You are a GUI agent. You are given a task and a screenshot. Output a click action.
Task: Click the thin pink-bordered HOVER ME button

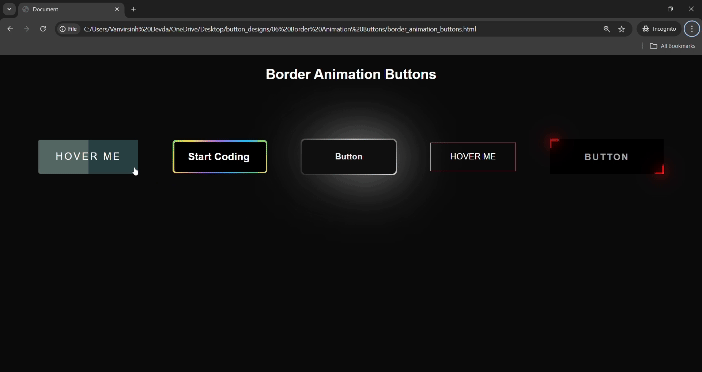[x=473, y=157]
